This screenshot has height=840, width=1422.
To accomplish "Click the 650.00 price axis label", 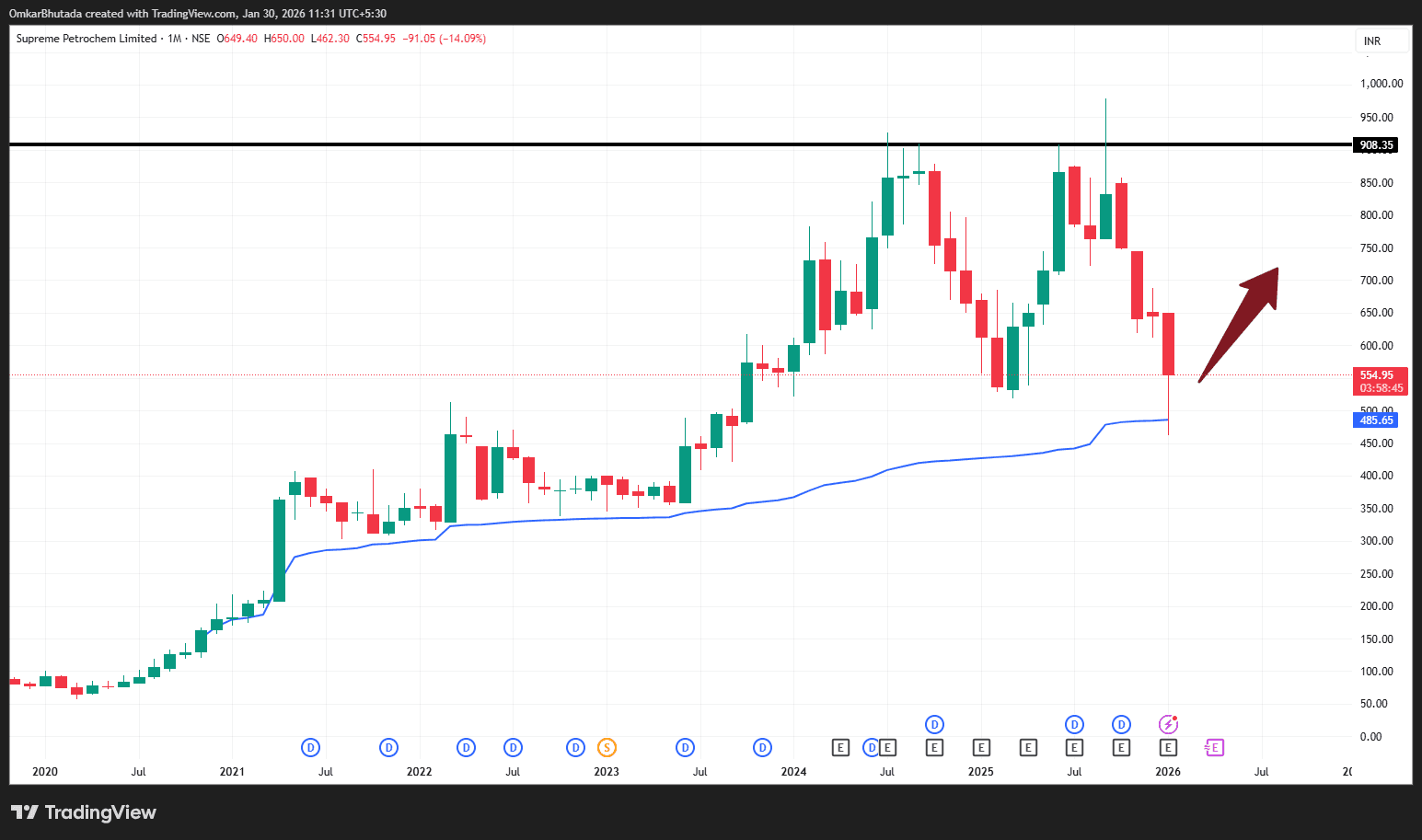I will (1377, 313).
